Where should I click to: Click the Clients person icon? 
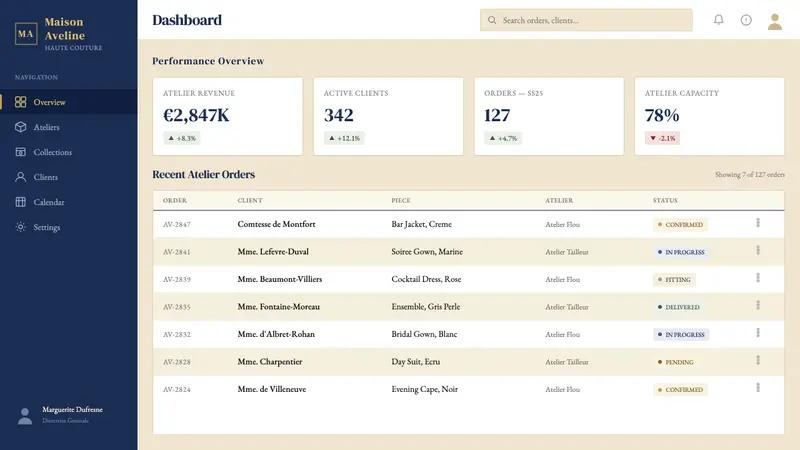[x=20, y=177]
